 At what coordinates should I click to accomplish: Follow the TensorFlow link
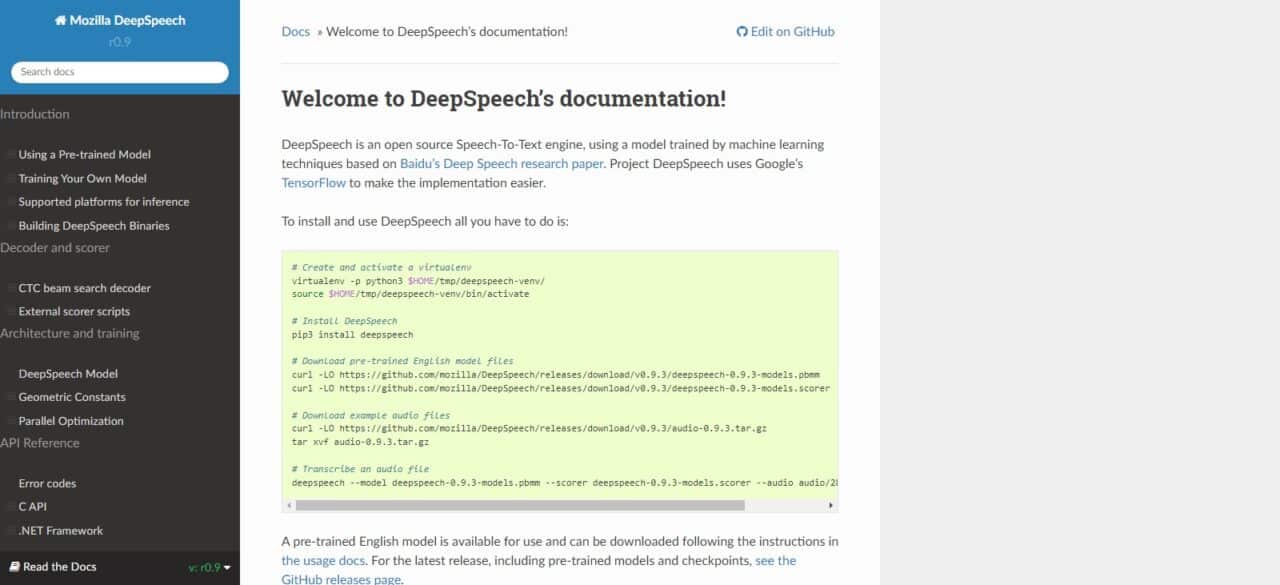314,183
